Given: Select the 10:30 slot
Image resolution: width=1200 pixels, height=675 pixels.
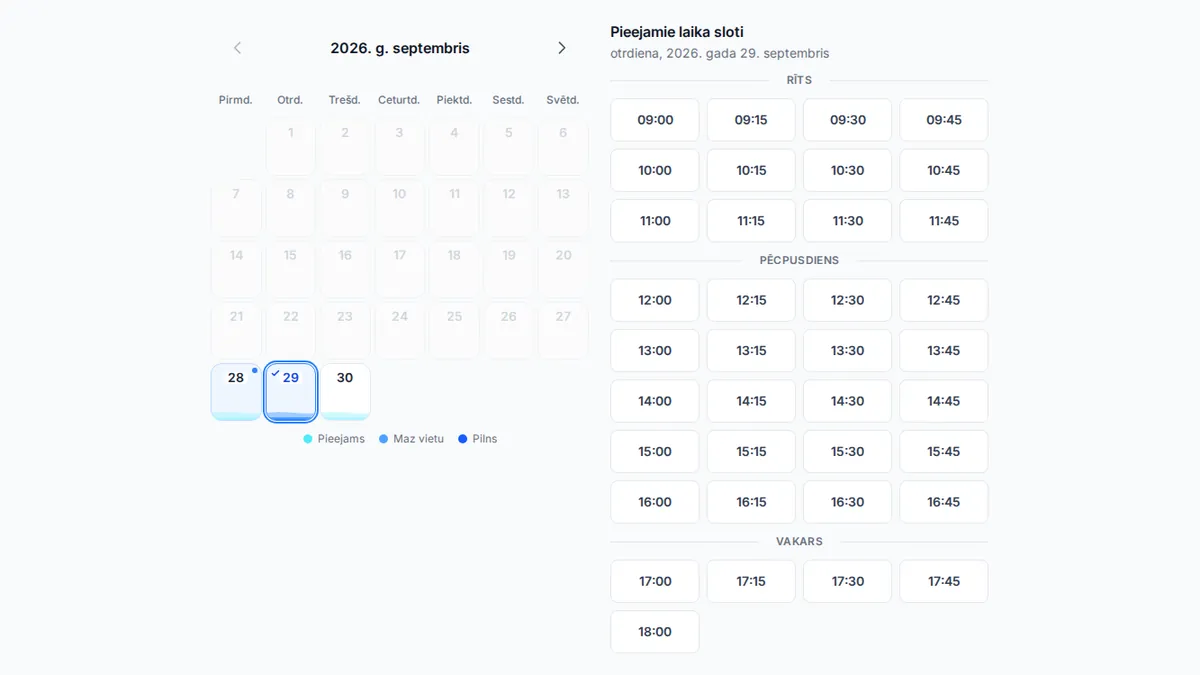Looking at the screenshot, I should [847, 170].
